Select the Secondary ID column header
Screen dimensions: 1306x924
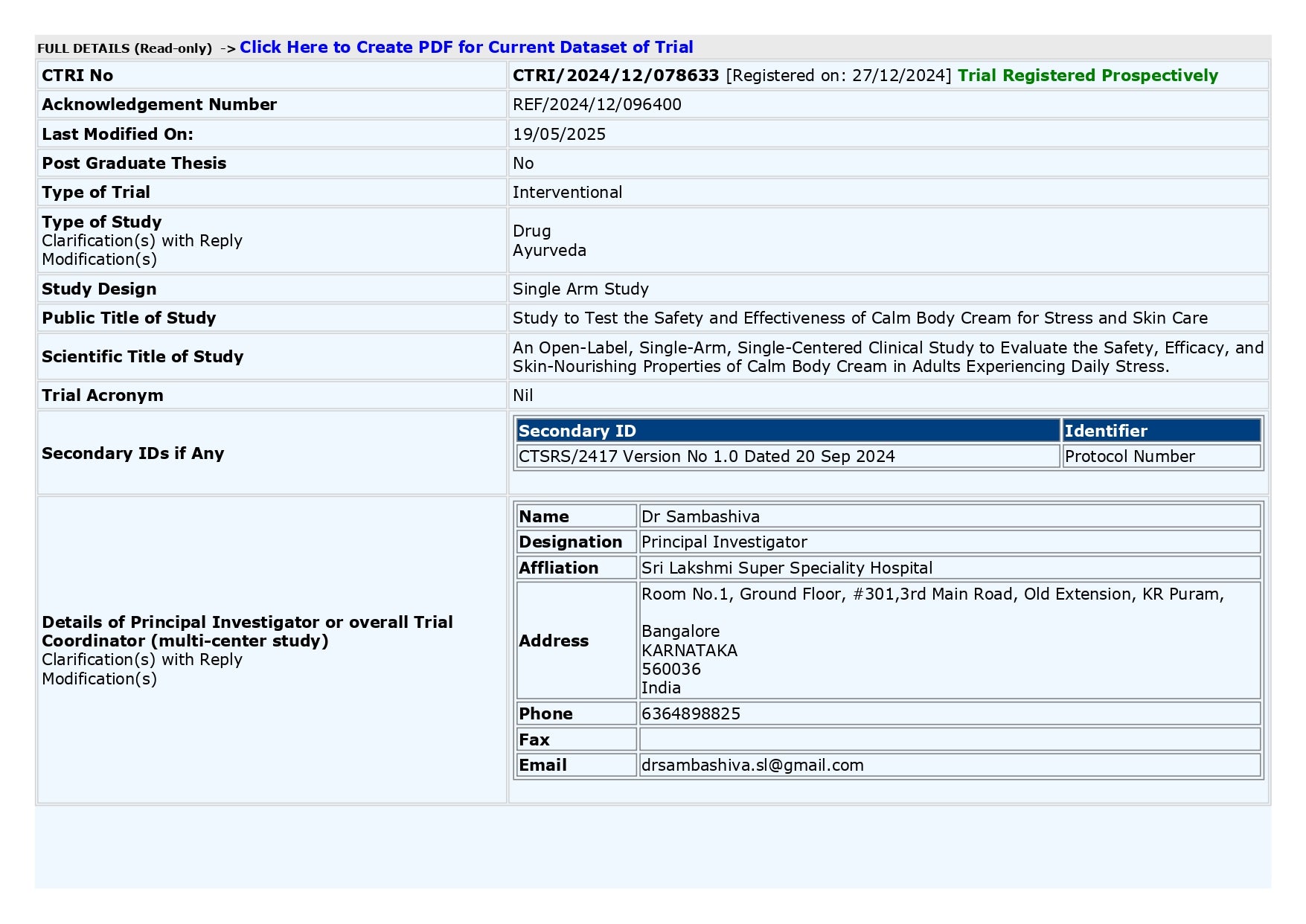(787, 431)
